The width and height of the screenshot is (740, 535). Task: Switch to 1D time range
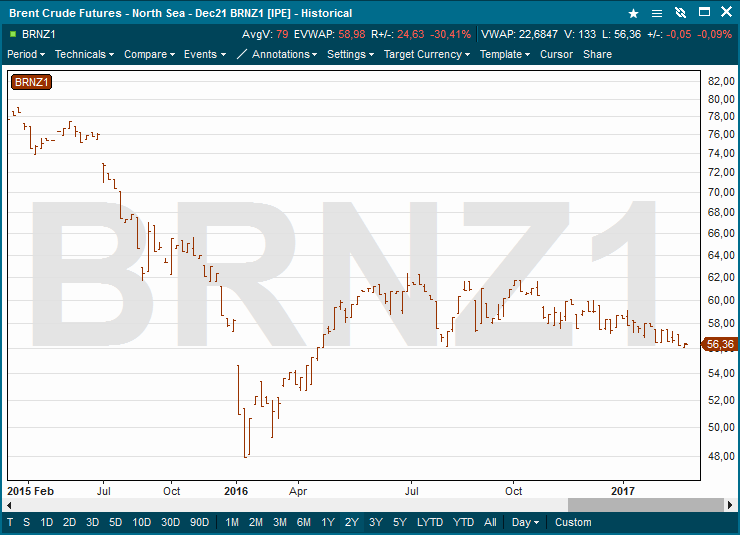(x=46, y=522)
